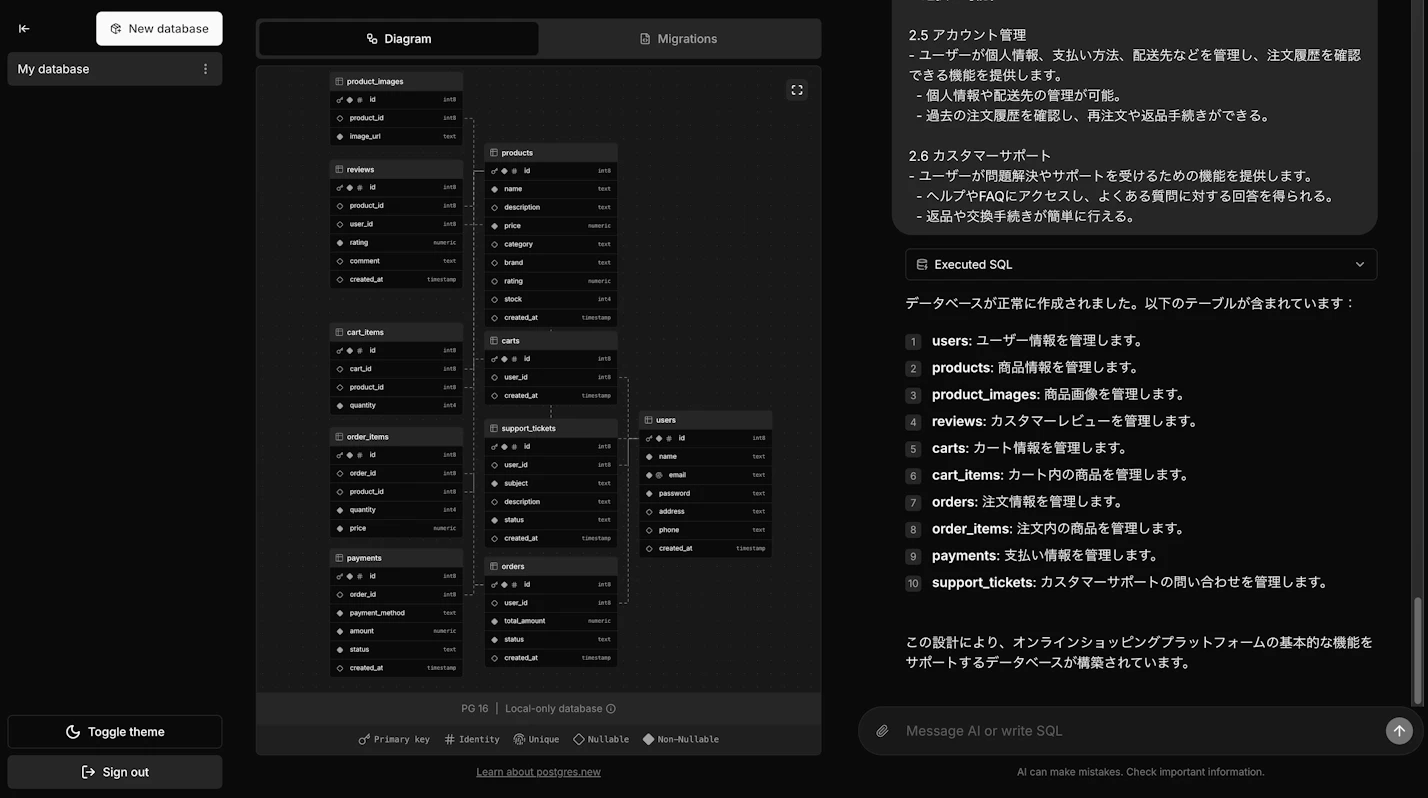Select the Diagram tab
Viewport: 1428px width, 798px height.
pyautogui.click(x=398, y=38)
